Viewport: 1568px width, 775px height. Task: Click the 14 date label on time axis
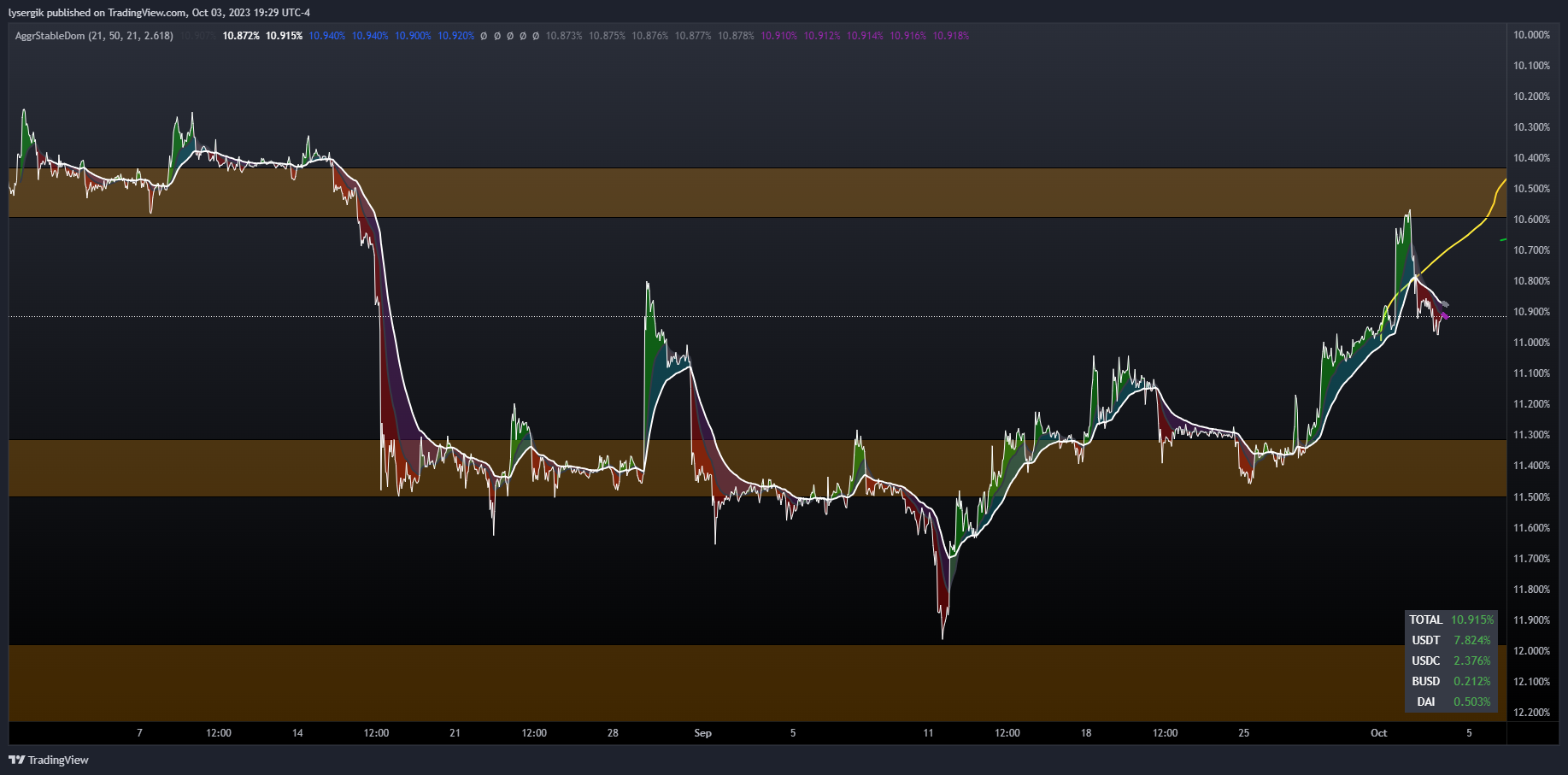[297, 733]
